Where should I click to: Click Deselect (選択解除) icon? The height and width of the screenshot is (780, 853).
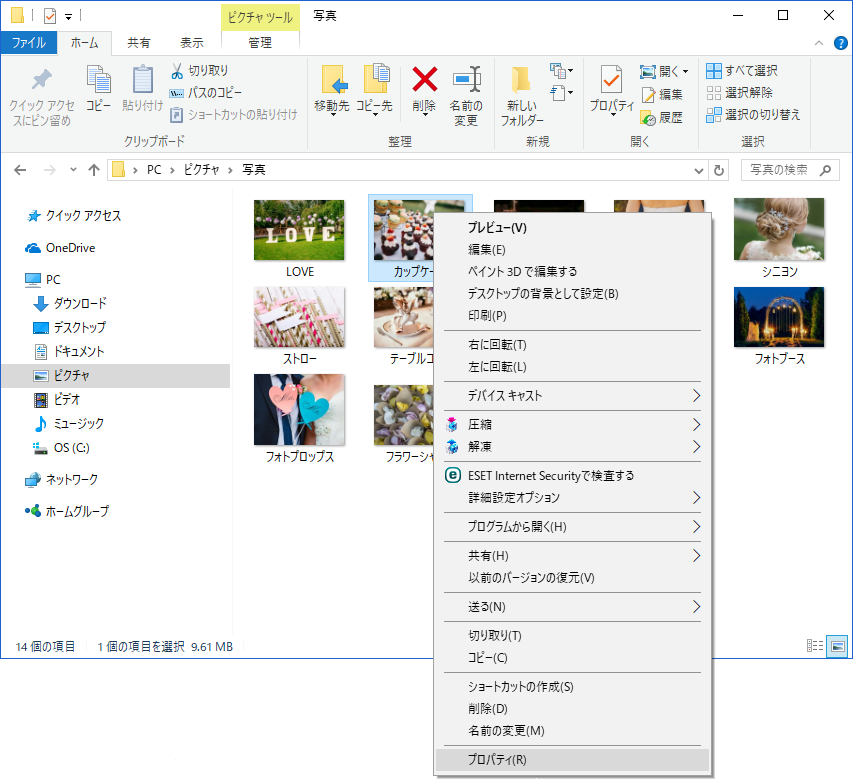pyautogui.click(x=714, y=93)
